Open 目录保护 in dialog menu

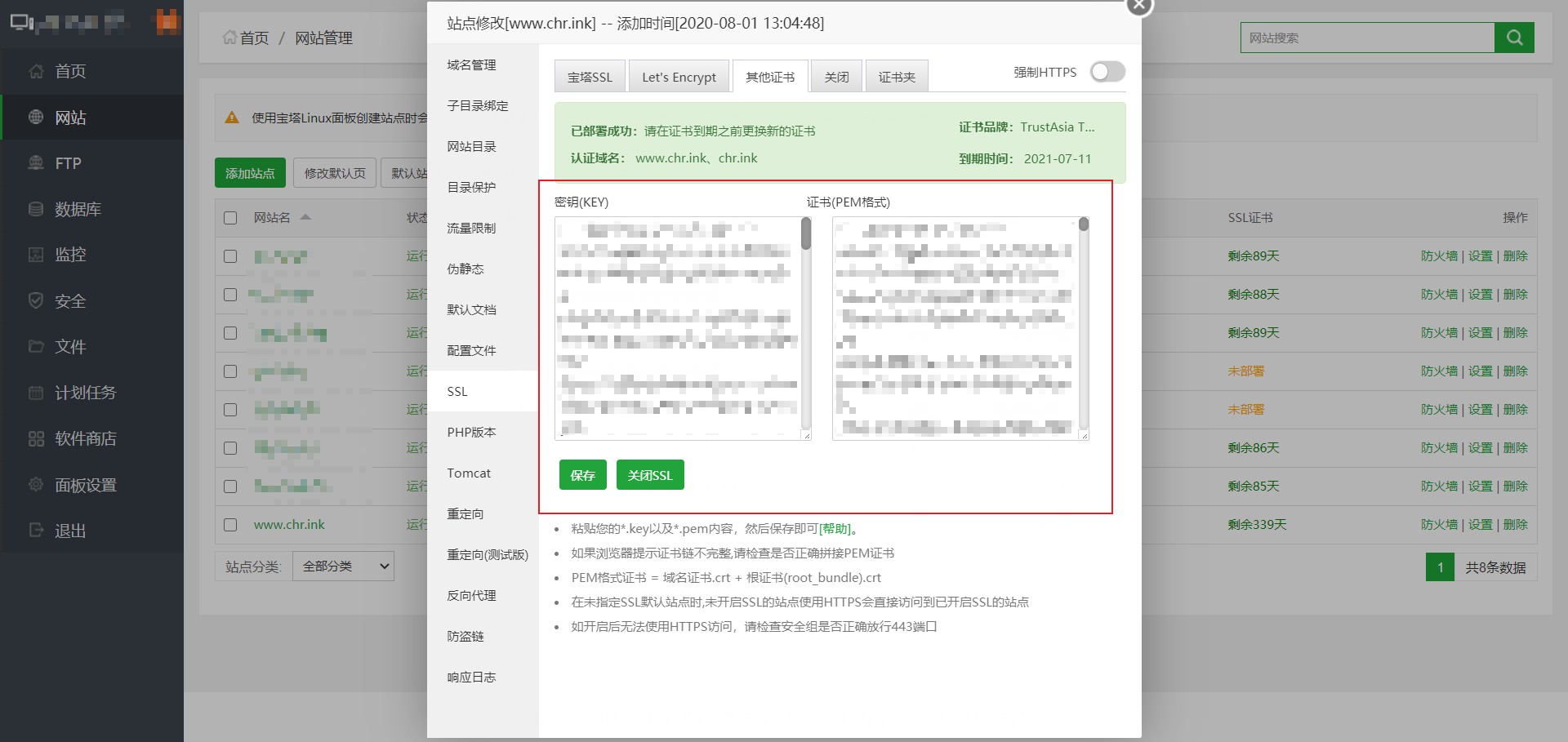[483, 187]
